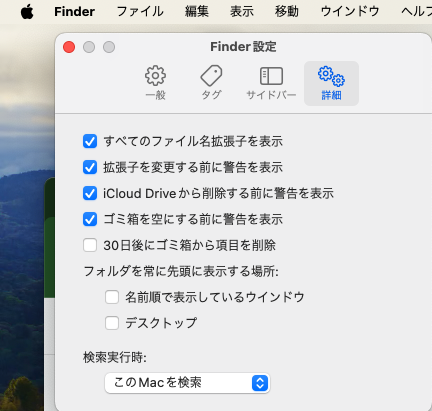The height and width of the screenshot is (411, 432).
Task: Check 名前順で表示しているウインドウ option
Action: click(x=112, y=297)
